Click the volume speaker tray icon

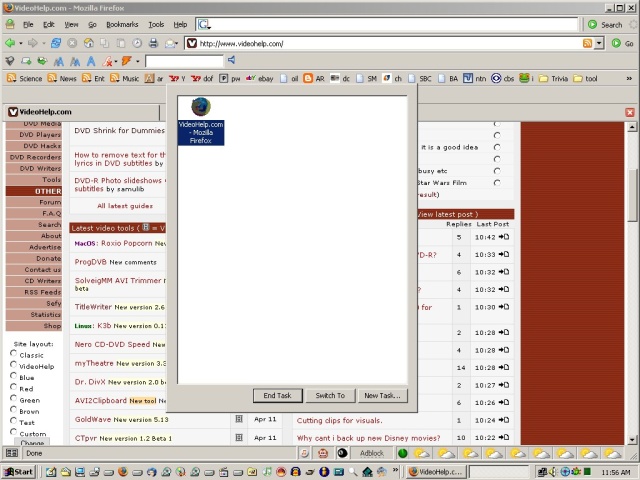coord(554,472)
